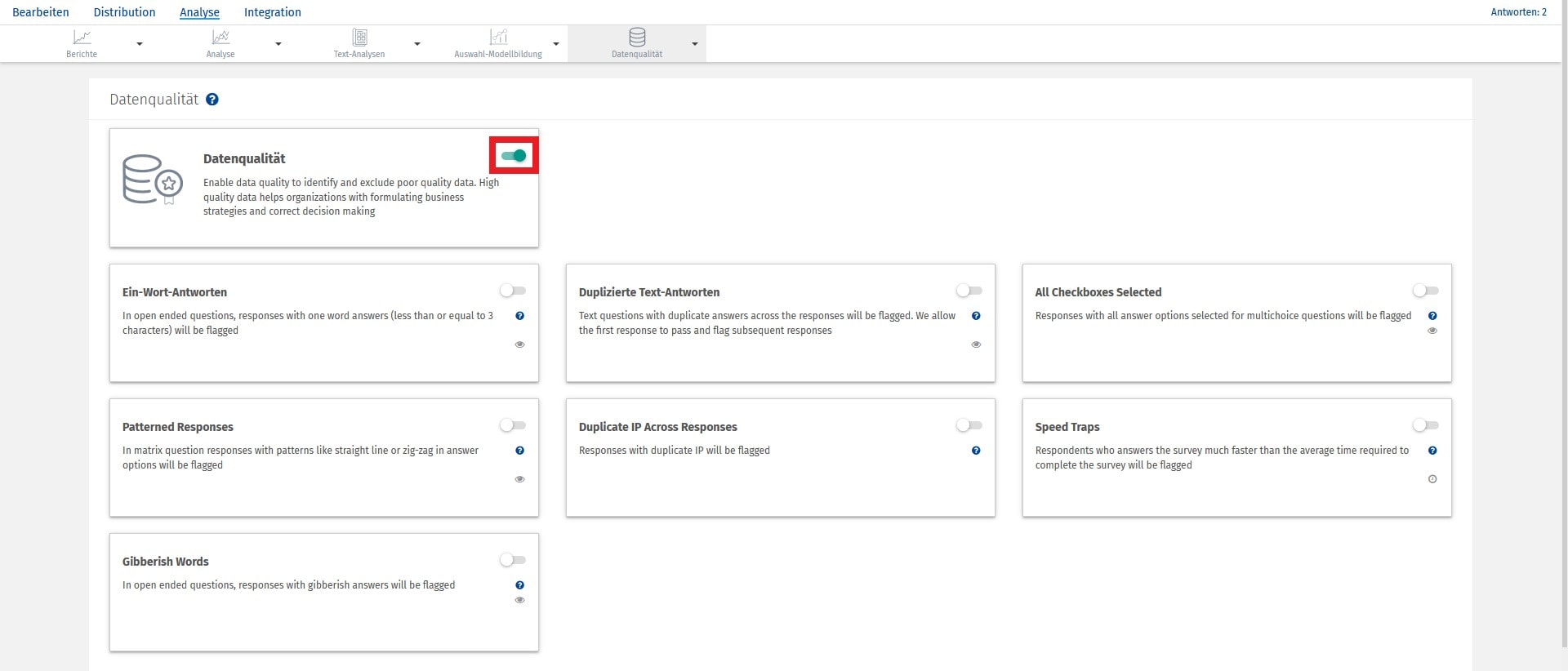
Task: Show help for Speed Traps
Action: point(1432,451)
